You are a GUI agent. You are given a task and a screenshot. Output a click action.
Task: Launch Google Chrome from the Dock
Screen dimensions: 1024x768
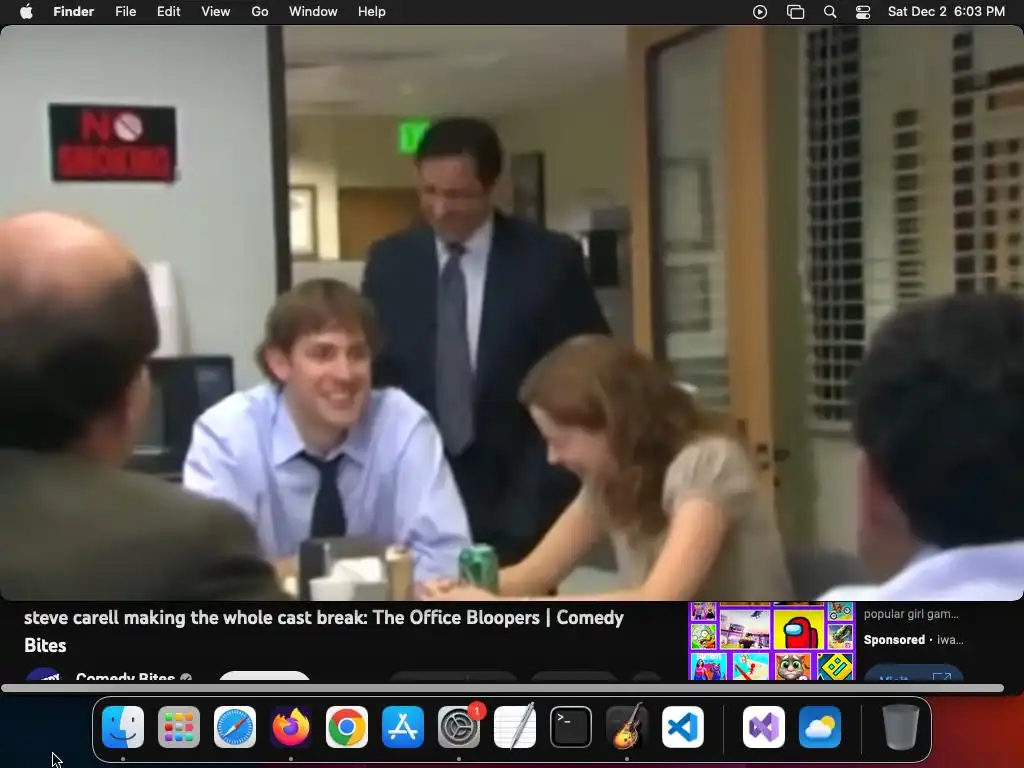pos(347,727)
